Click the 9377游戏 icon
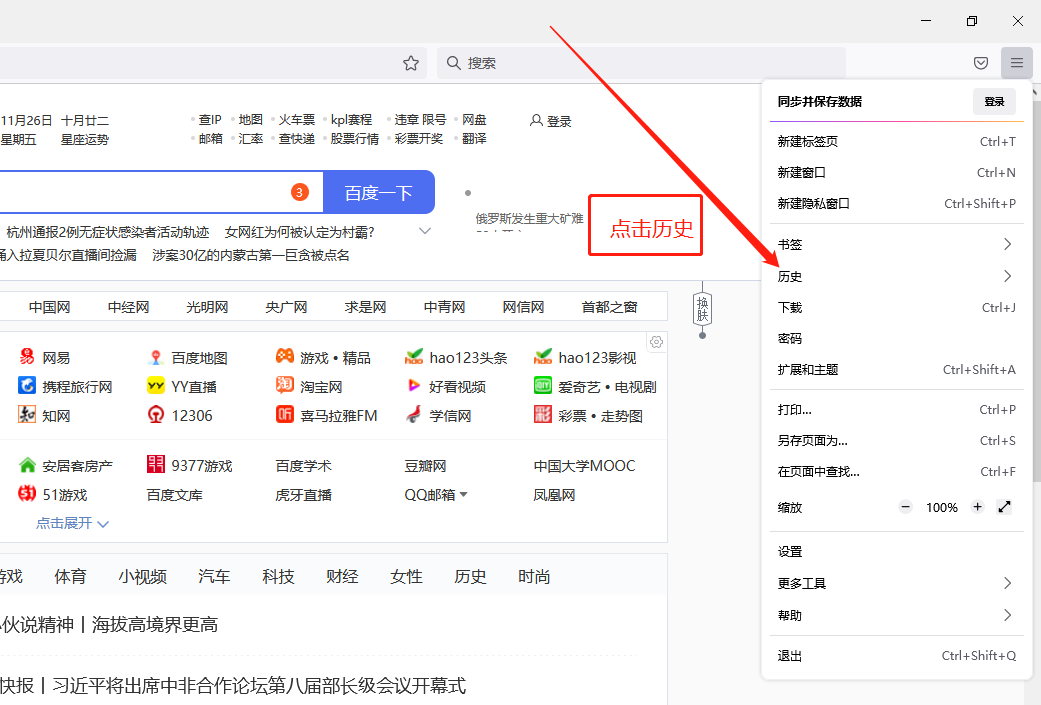The image size is (1041, 705). point(155,464)
